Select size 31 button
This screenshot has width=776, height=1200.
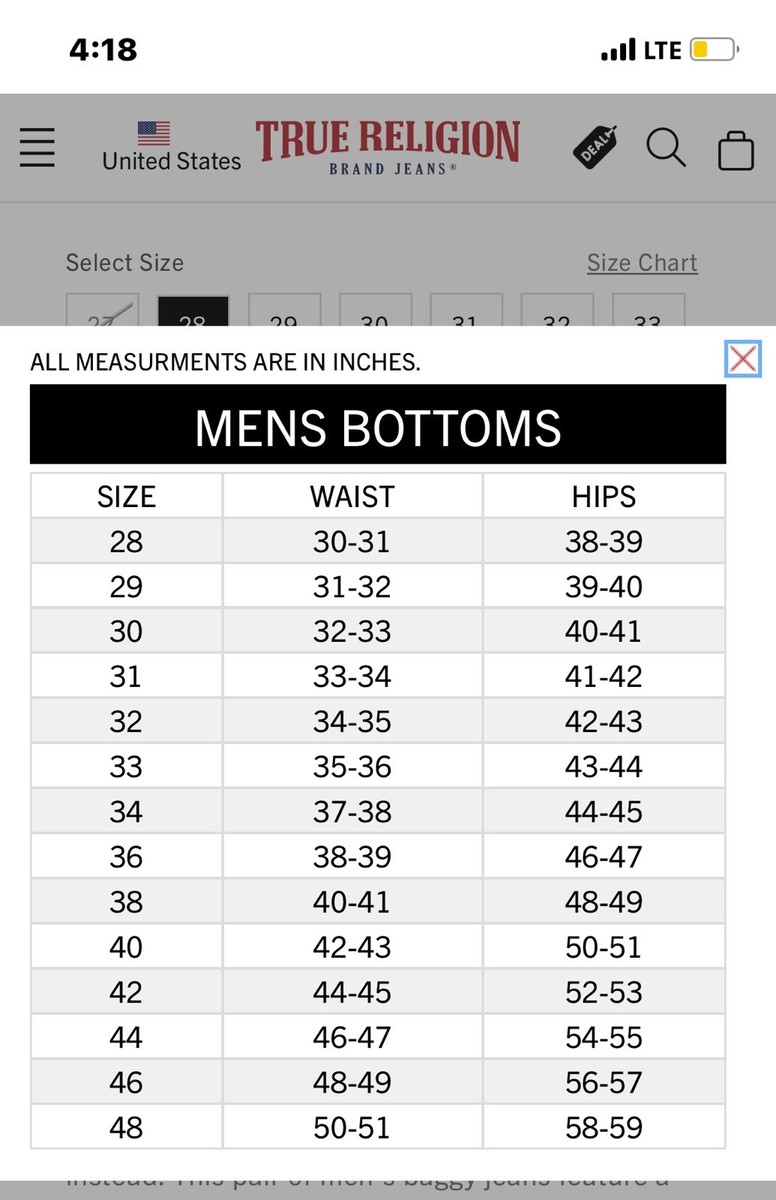coord(467,311)
